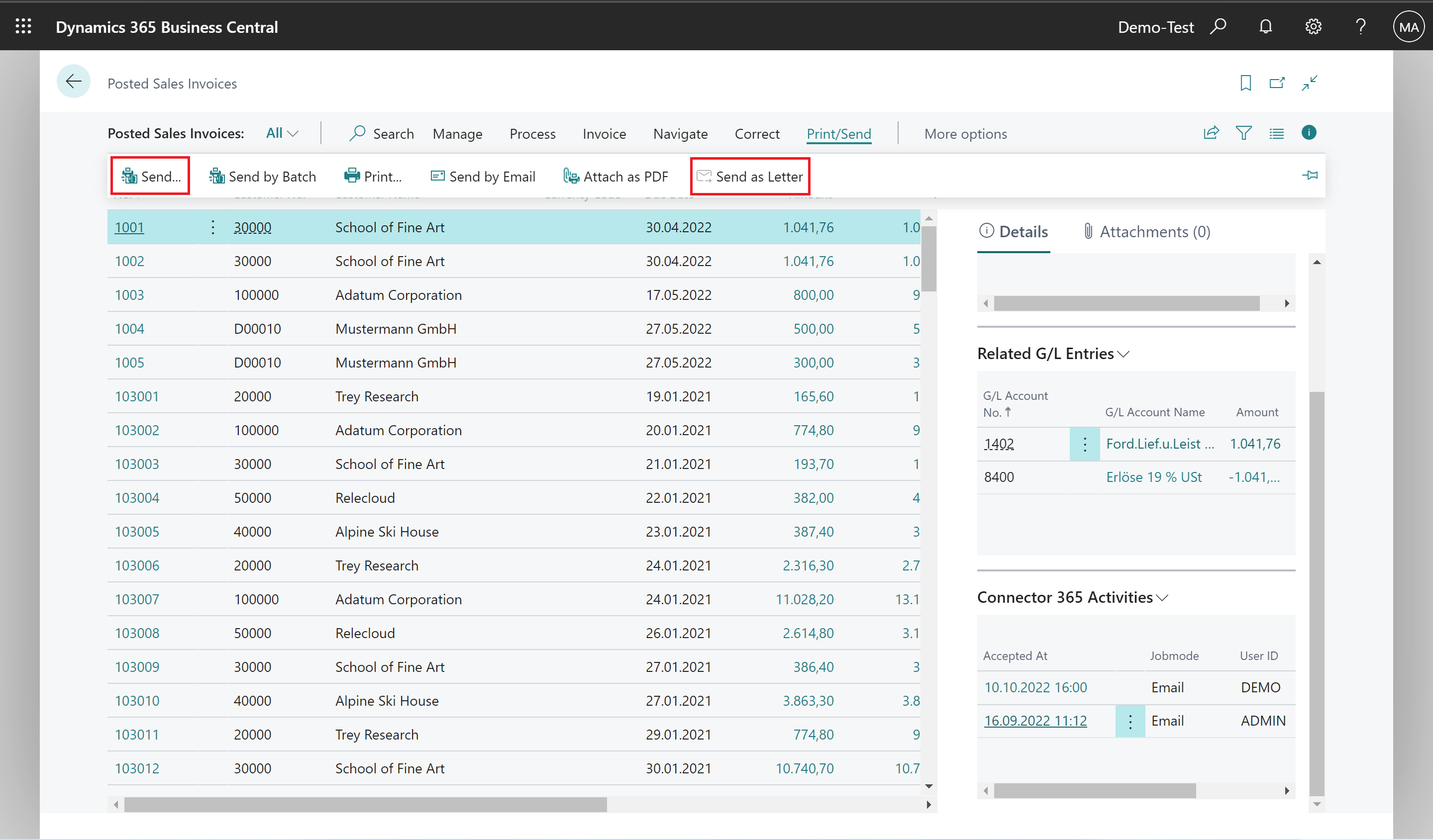Open the help question mark

coord(1360,26)
